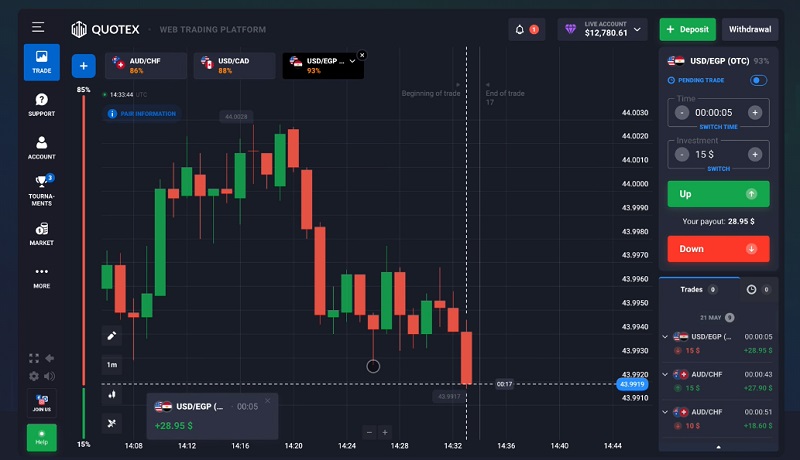Open the Trade section in sidebar
This screenshot has height=460, width=800.
[x=42, y=62]
